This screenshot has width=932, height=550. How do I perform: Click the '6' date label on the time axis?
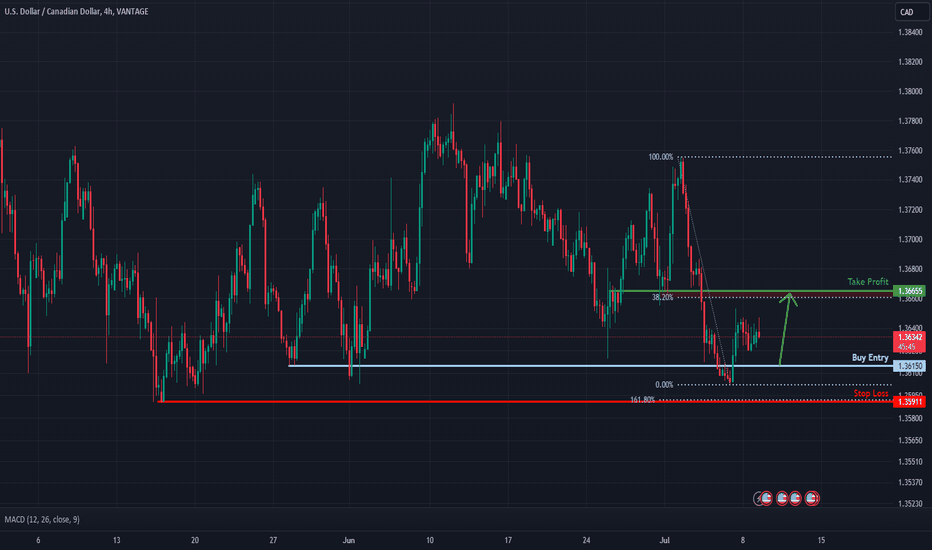click(x=39, y=540)
